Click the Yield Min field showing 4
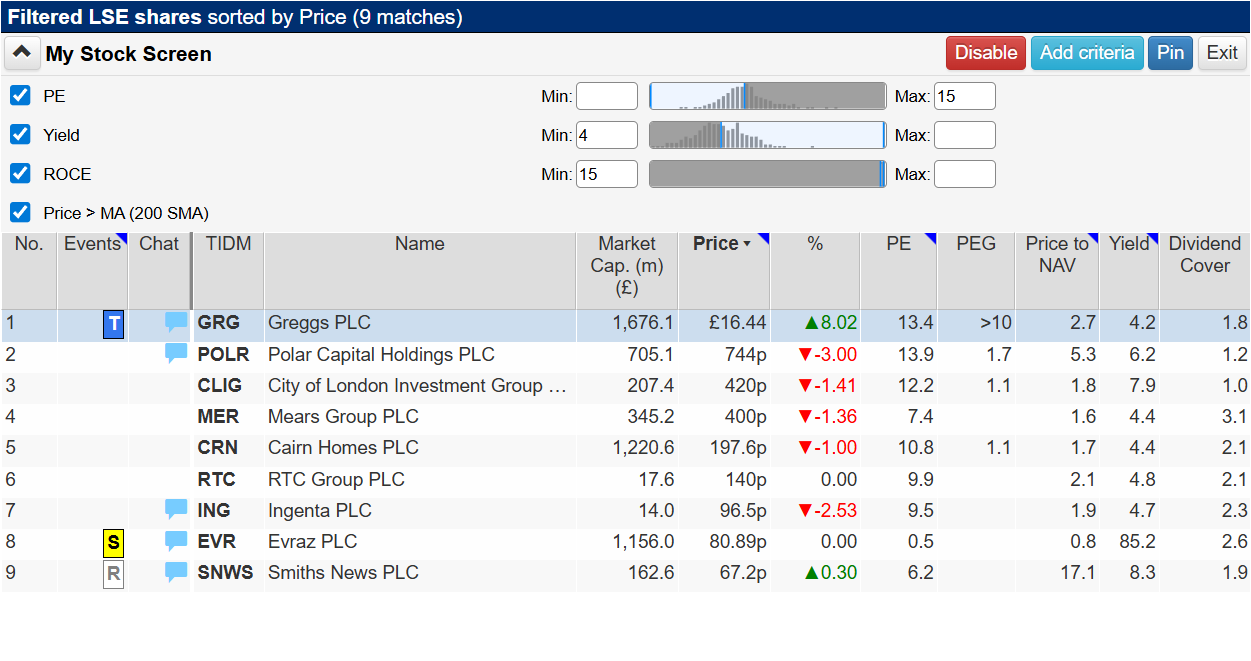This screenshot has height=661, width=1251. click(x=607, y=135)
